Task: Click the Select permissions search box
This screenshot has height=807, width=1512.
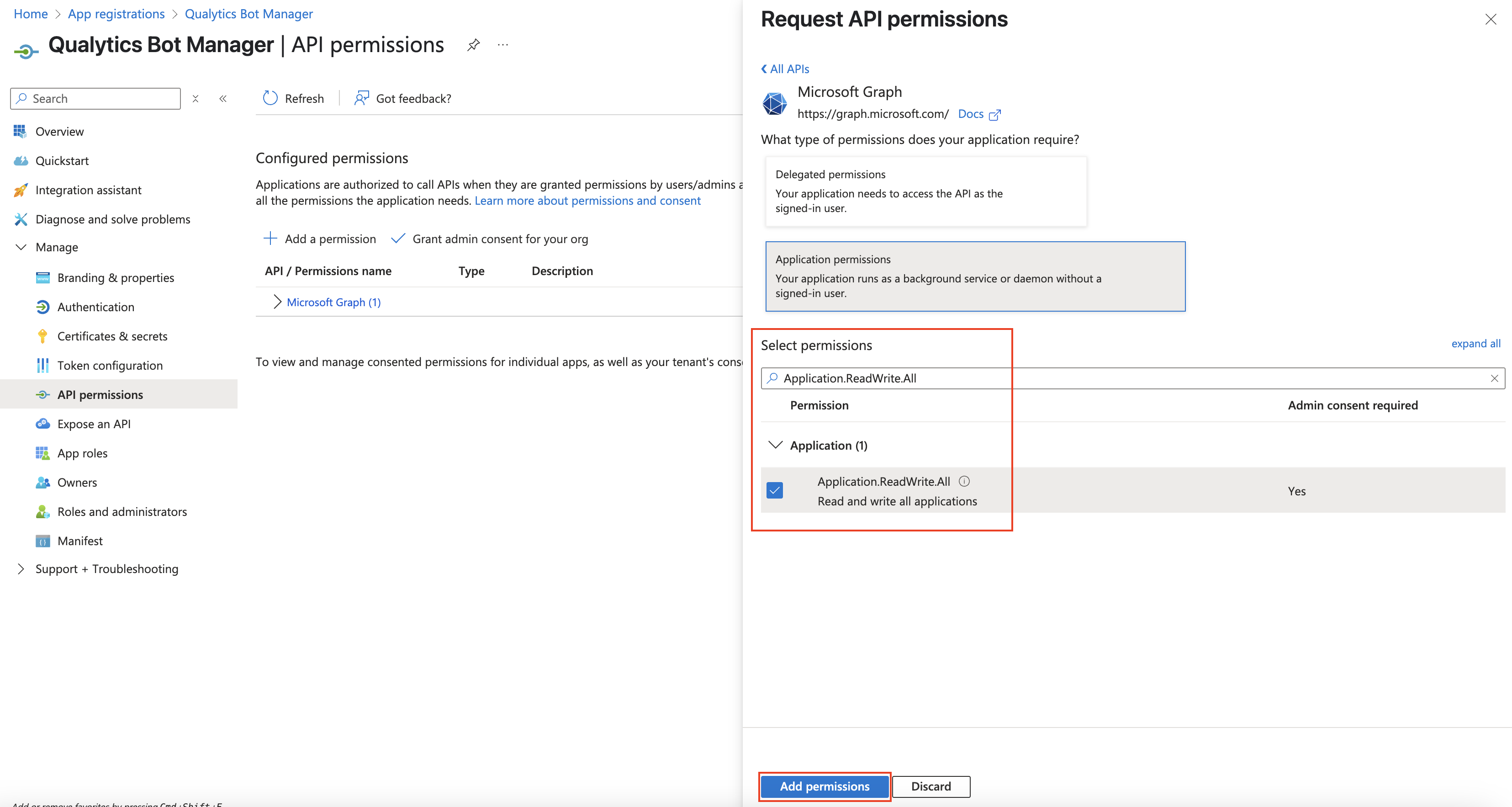Action: coord(1133,378)
